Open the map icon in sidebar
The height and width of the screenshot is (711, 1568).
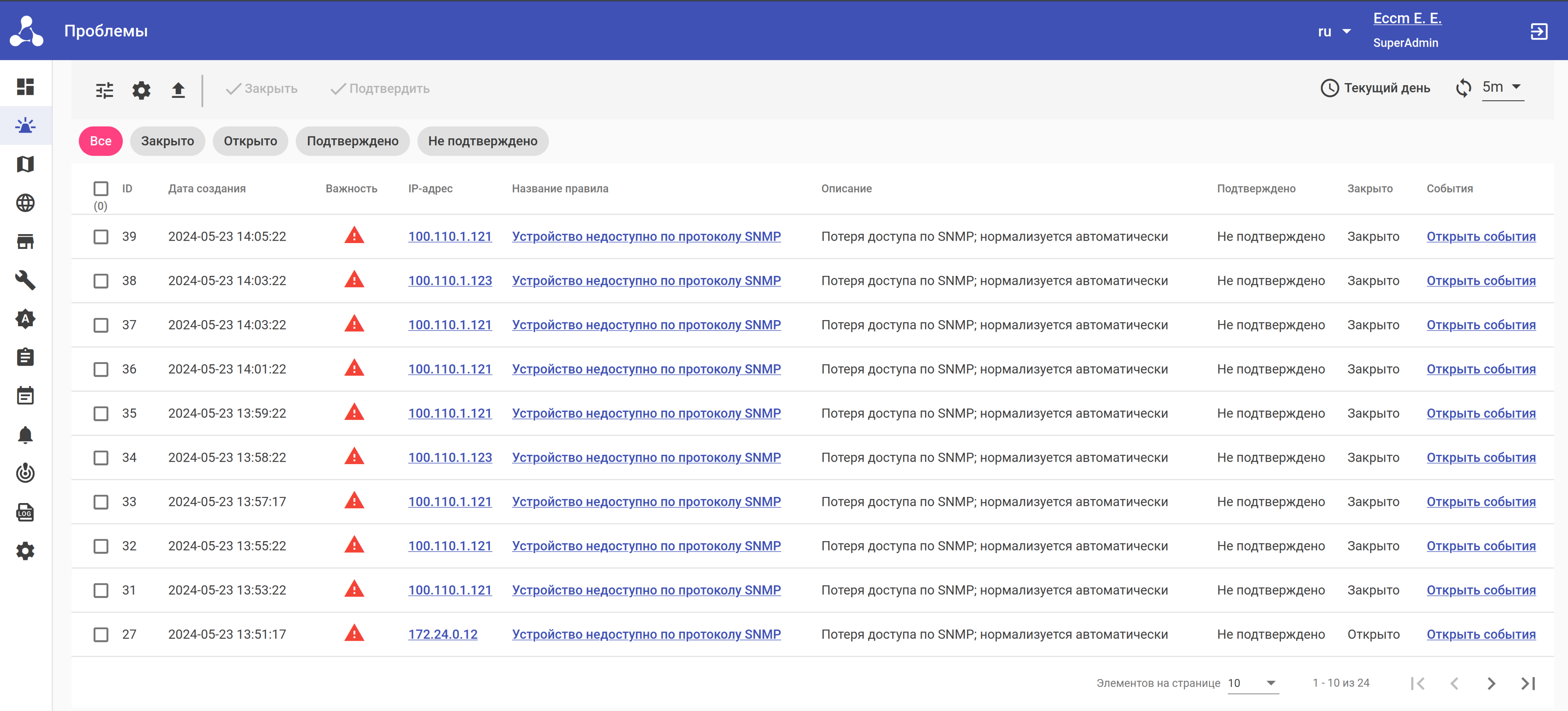coord(25,164)
